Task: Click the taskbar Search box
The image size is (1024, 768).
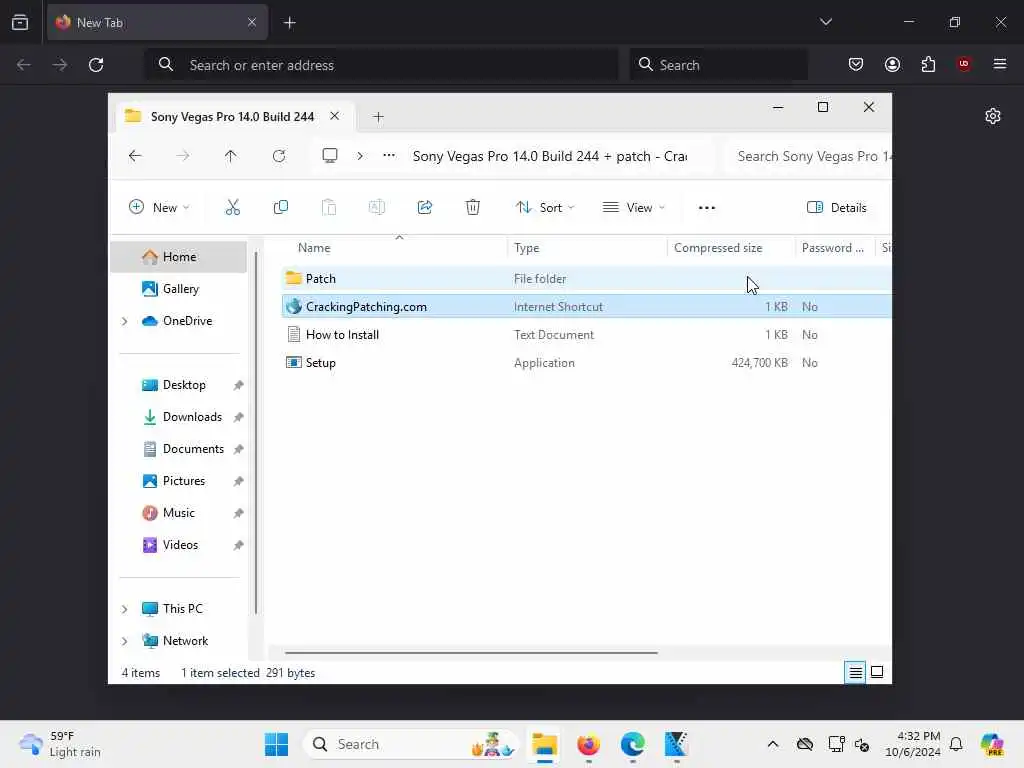Action: pos(410,744)
